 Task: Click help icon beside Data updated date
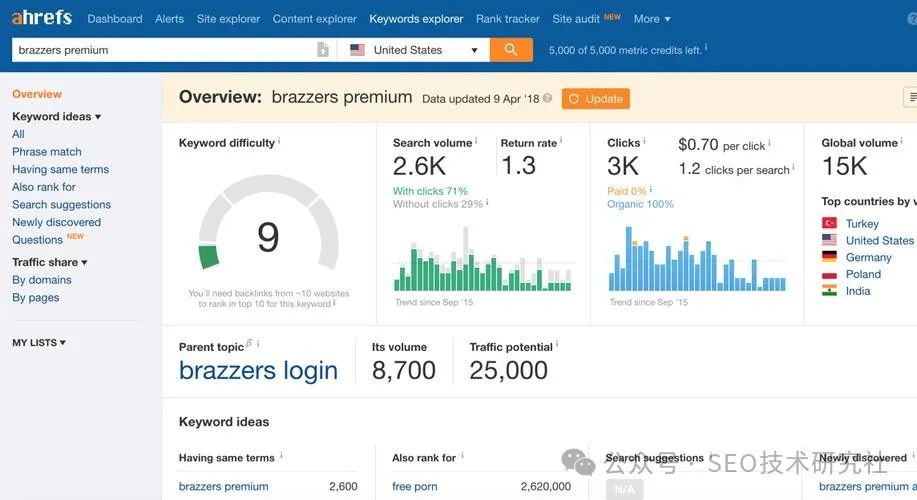click(x=547, y=99)
